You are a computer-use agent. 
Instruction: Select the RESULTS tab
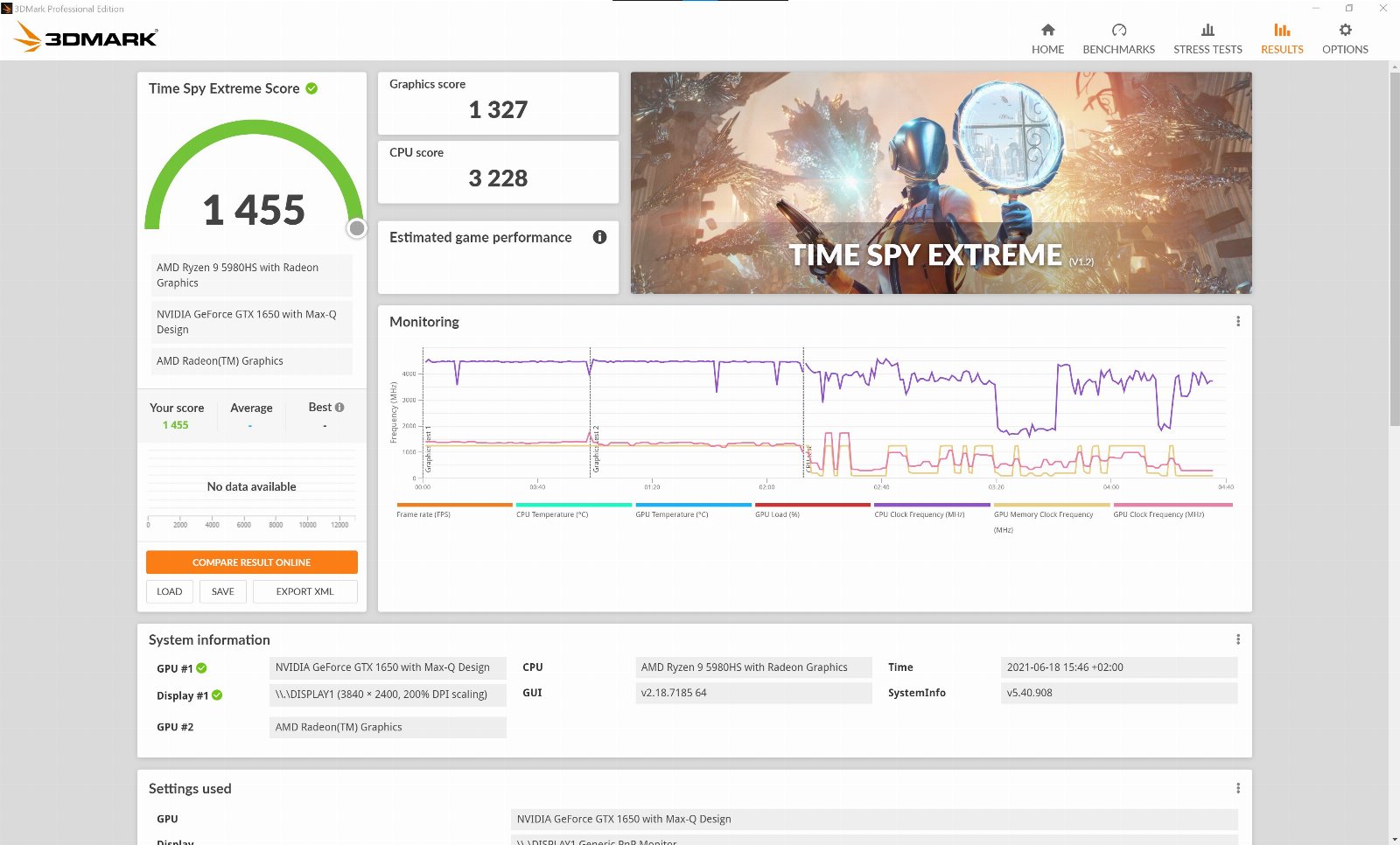click(x=1282, y=38)
